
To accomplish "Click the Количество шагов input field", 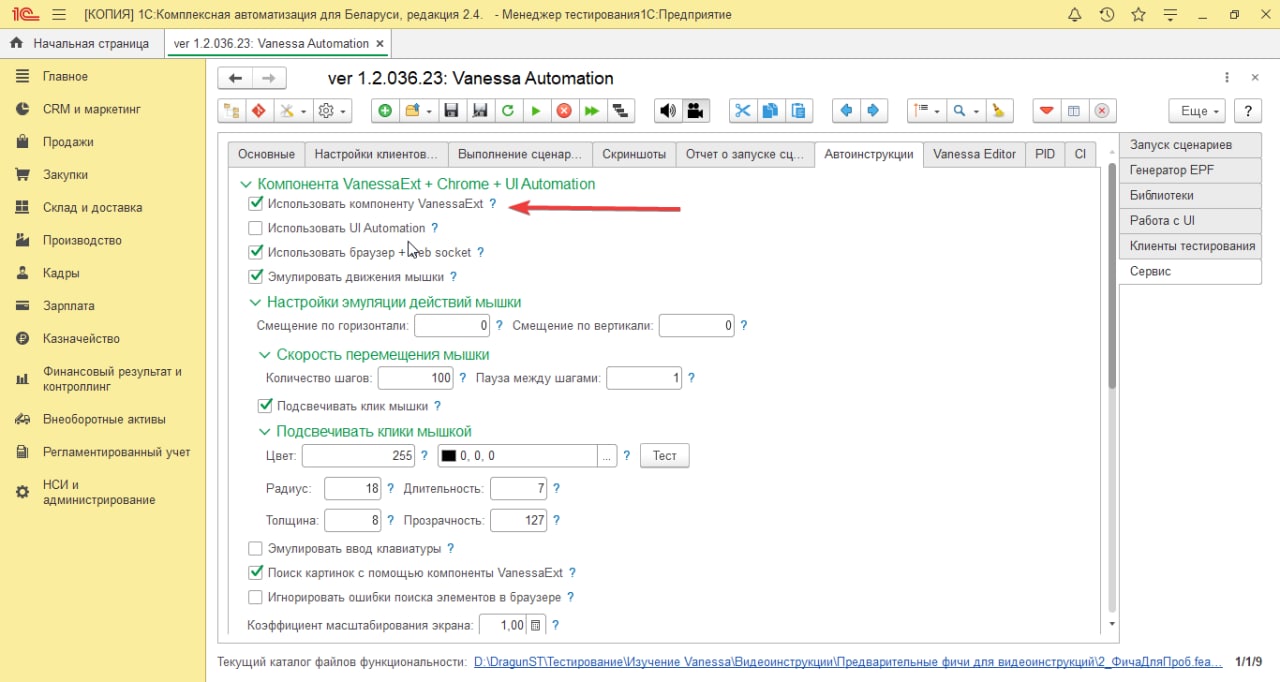I will [416, 378].
